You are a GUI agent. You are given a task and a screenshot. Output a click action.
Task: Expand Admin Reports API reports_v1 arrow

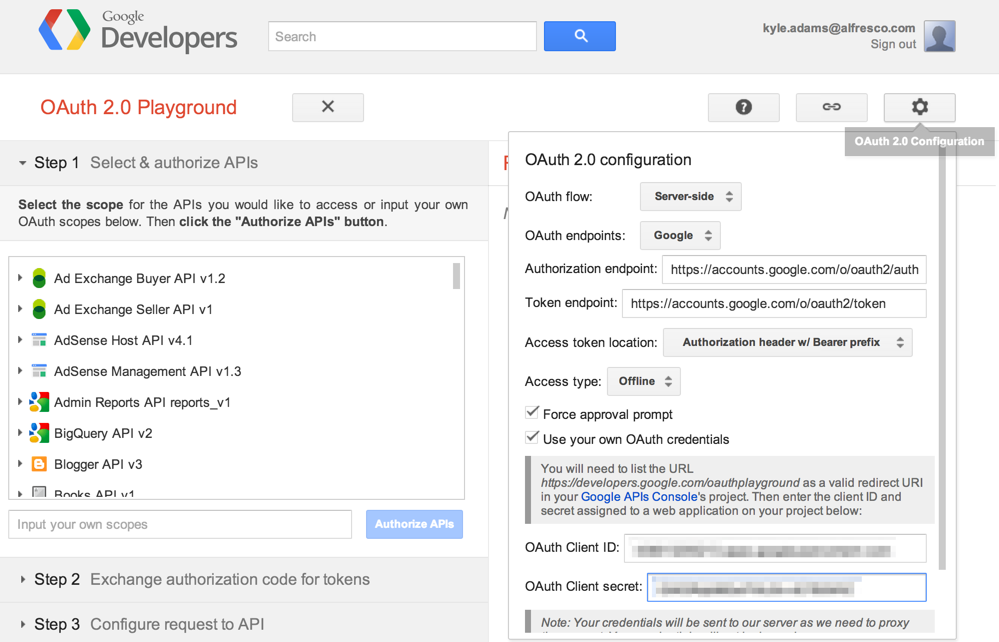20,401
